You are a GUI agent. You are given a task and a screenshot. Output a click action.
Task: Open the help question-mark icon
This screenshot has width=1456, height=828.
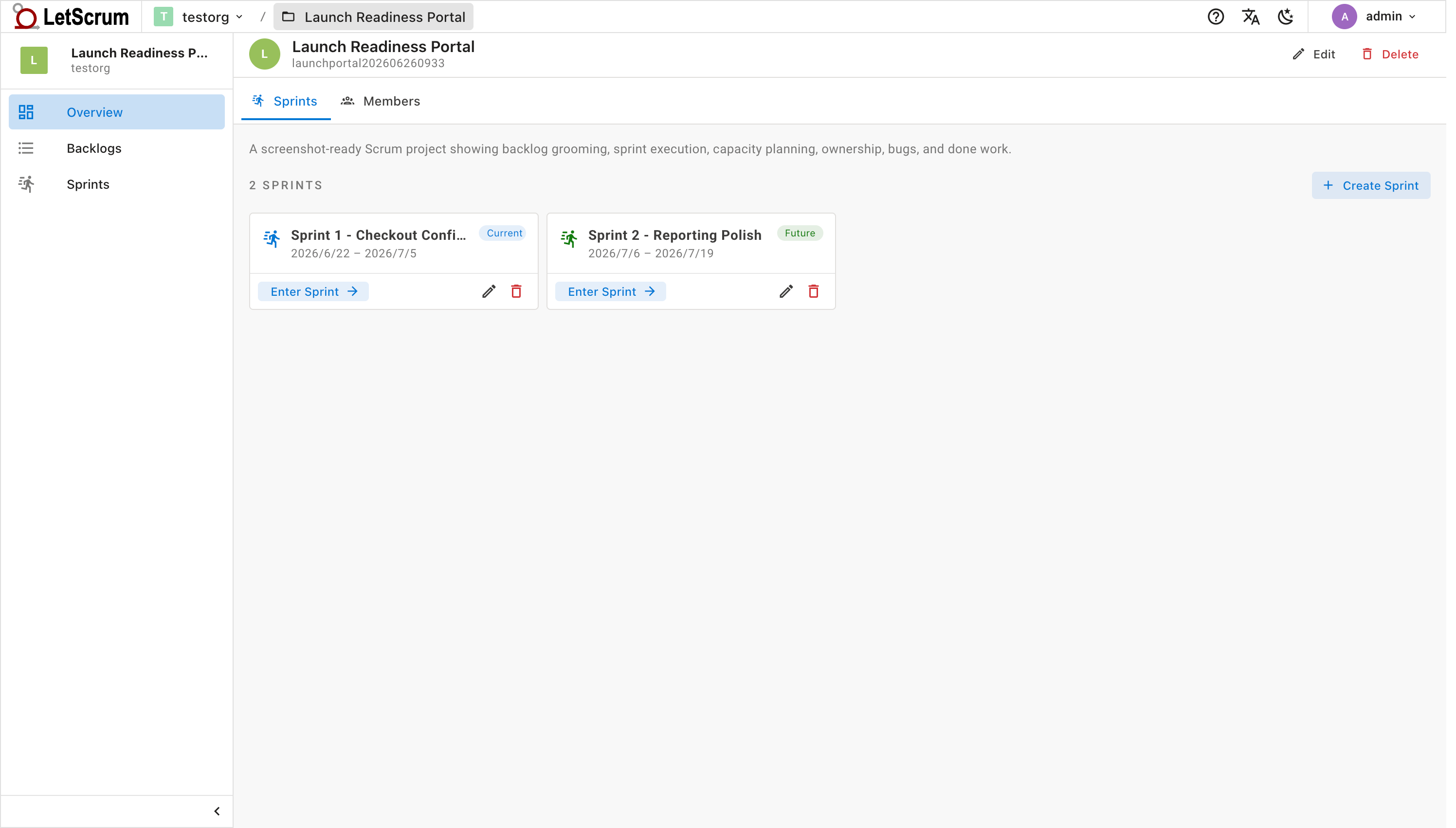(1216, 17)
